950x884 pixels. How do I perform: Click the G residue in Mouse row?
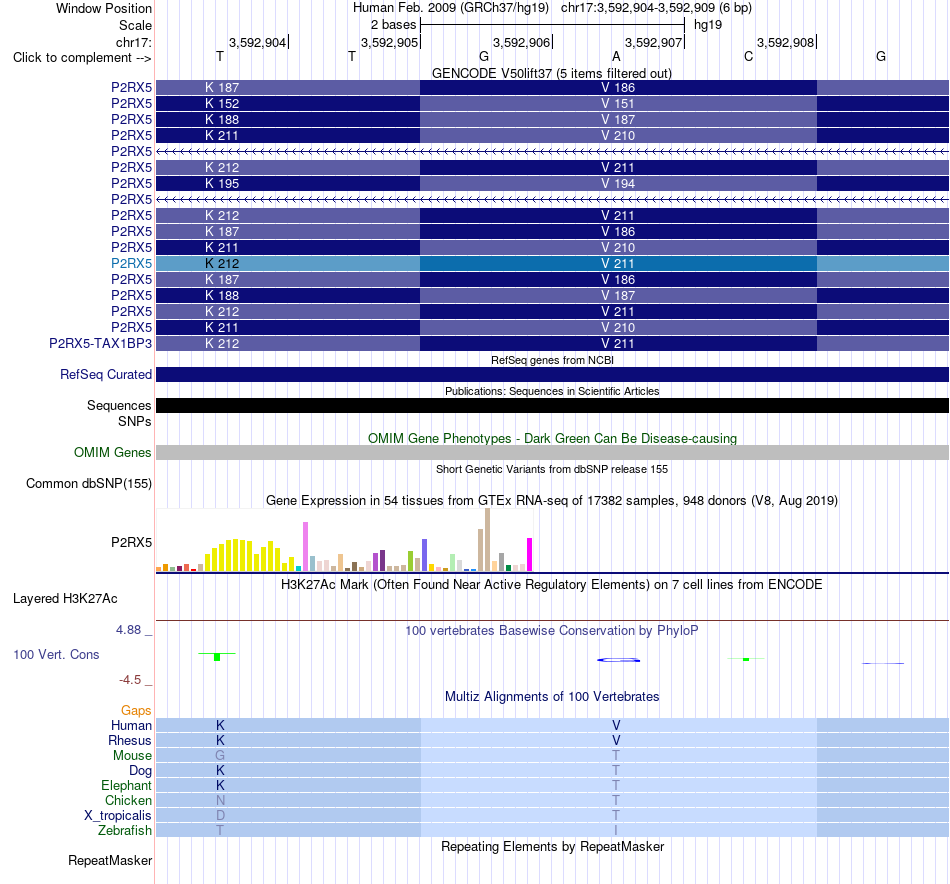(220, 756)
